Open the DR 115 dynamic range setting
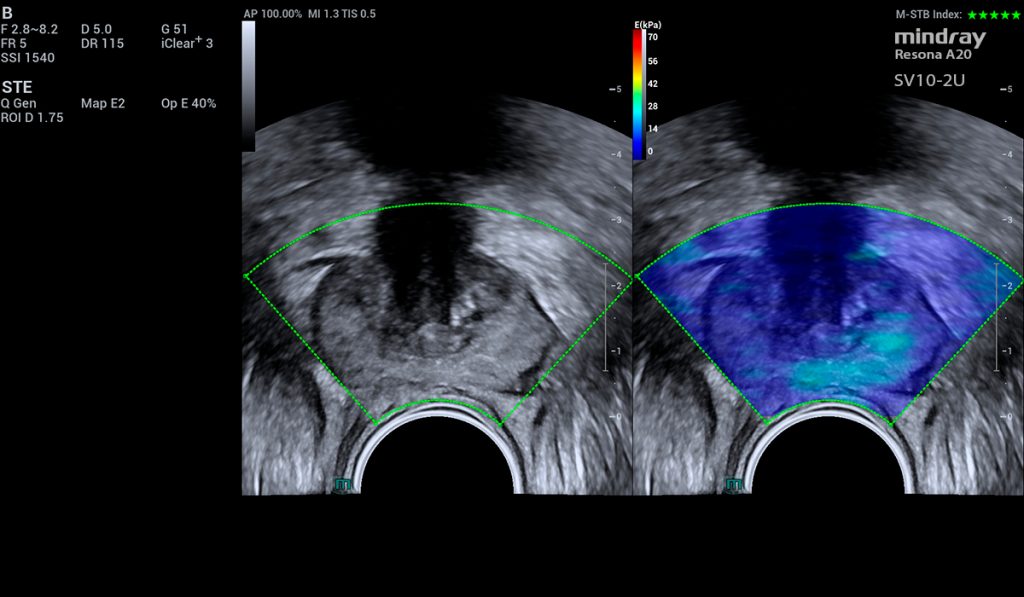1024x597 pixels. (x=102, y=43)
